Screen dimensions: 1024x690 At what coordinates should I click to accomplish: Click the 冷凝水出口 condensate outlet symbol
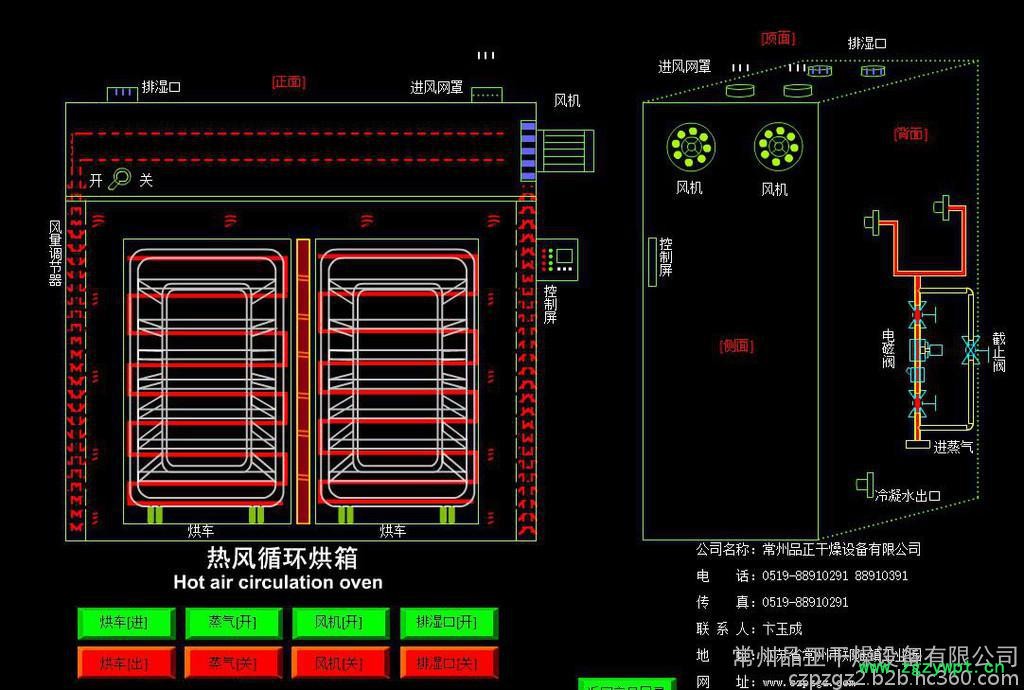(864, 486)
